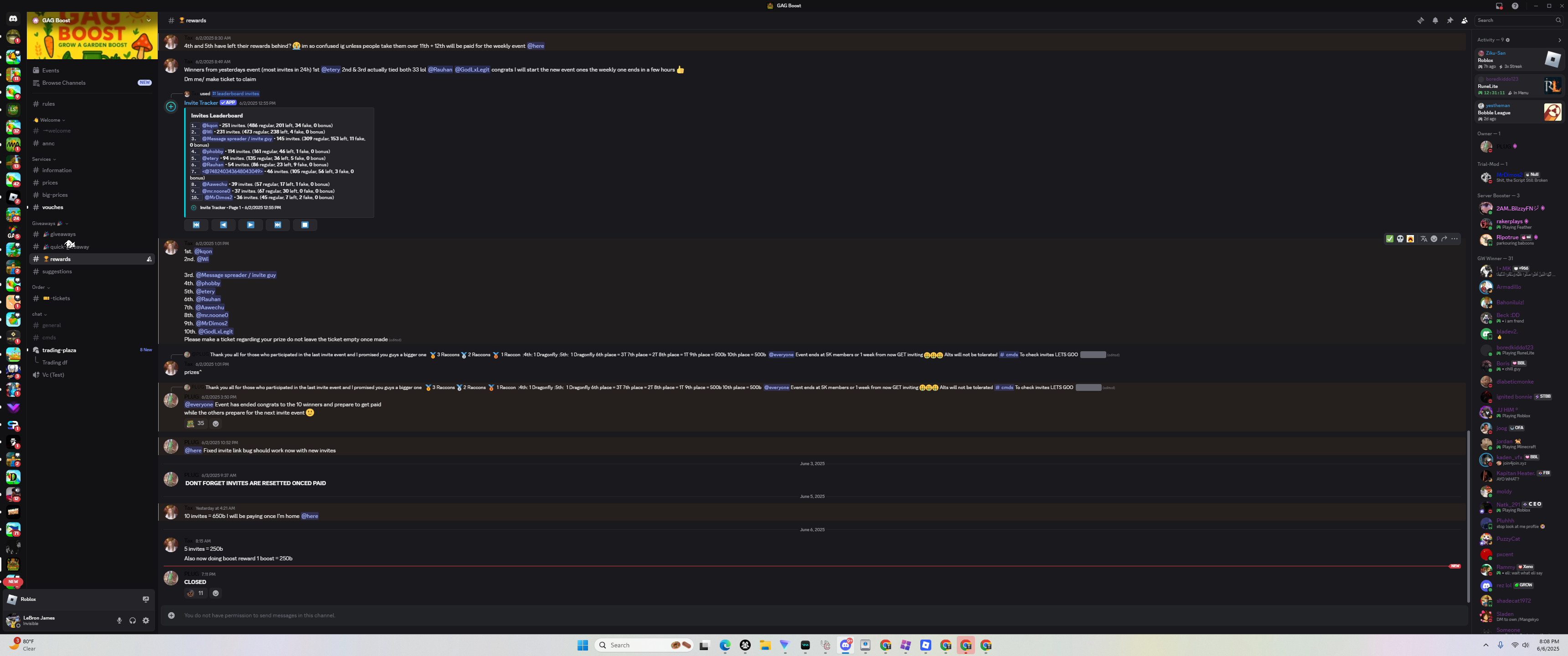Open the rules channel
This screenshot has height=656, width=1568.
pyautogui.click(x=92, y=104)
